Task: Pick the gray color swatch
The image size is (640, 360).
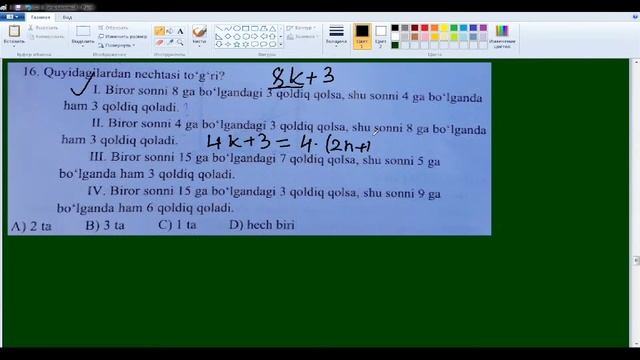Action: tap(404, 28)
